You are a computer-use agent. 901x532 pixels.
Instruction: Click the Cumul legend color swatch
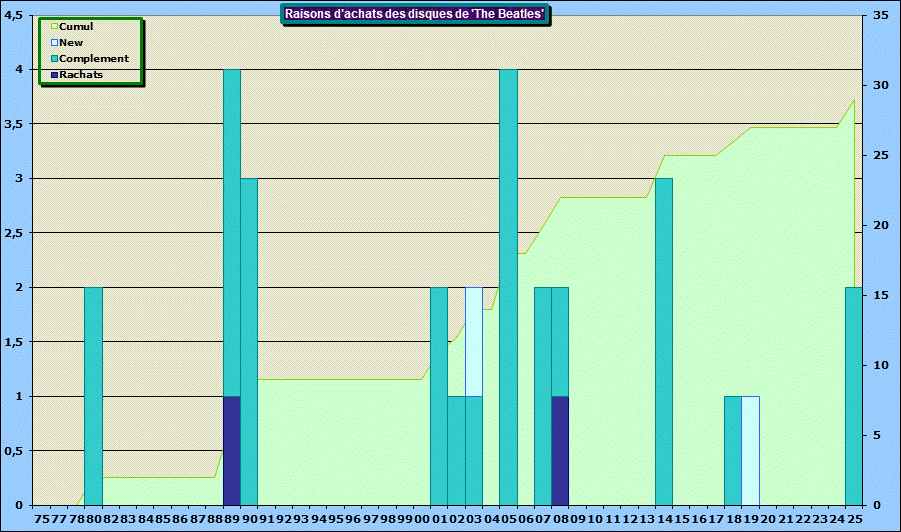[x=55, y=27]
